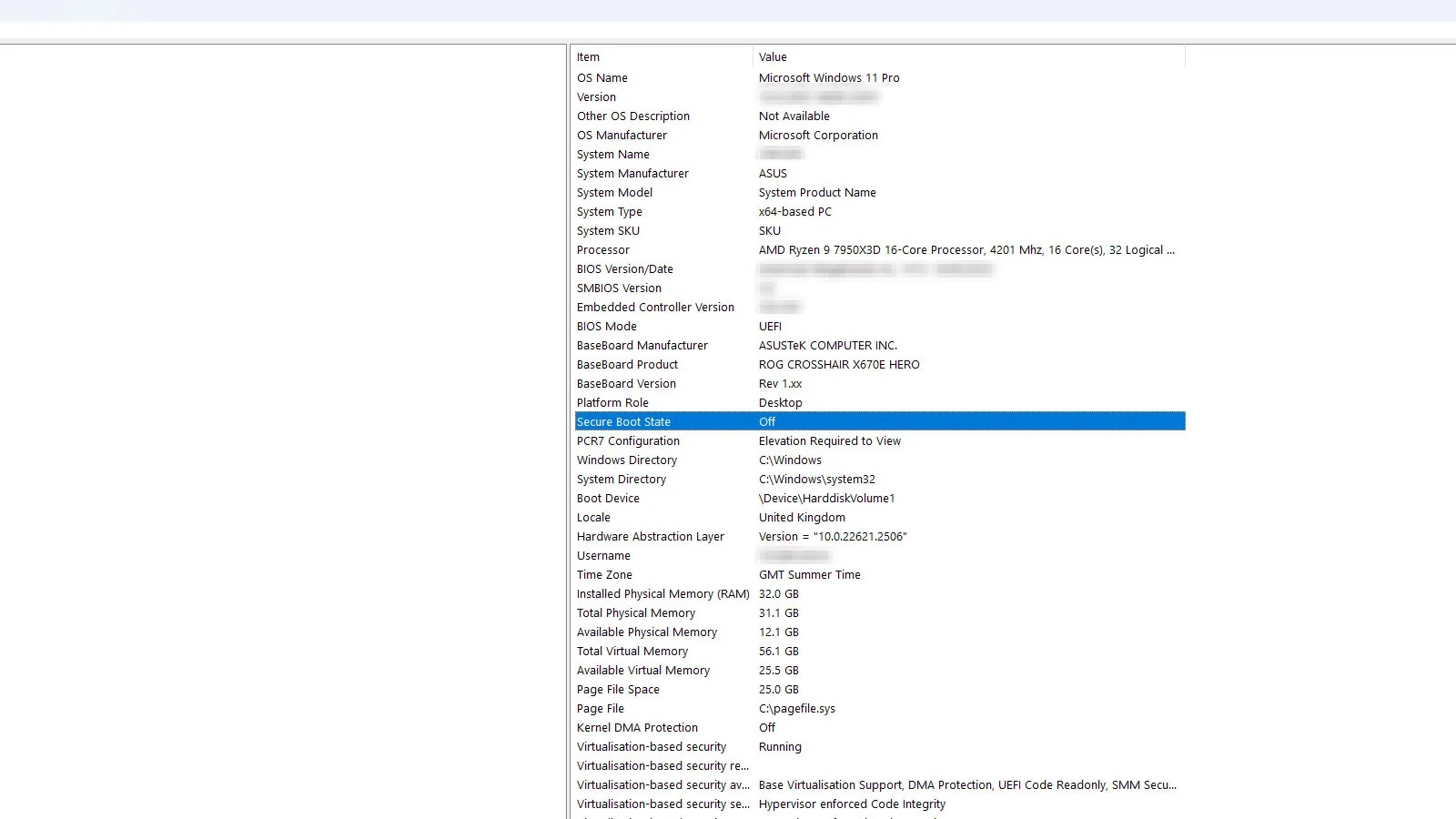
Task: Click the 56.1 GB total virtual memory value
Action: point(779,651)
